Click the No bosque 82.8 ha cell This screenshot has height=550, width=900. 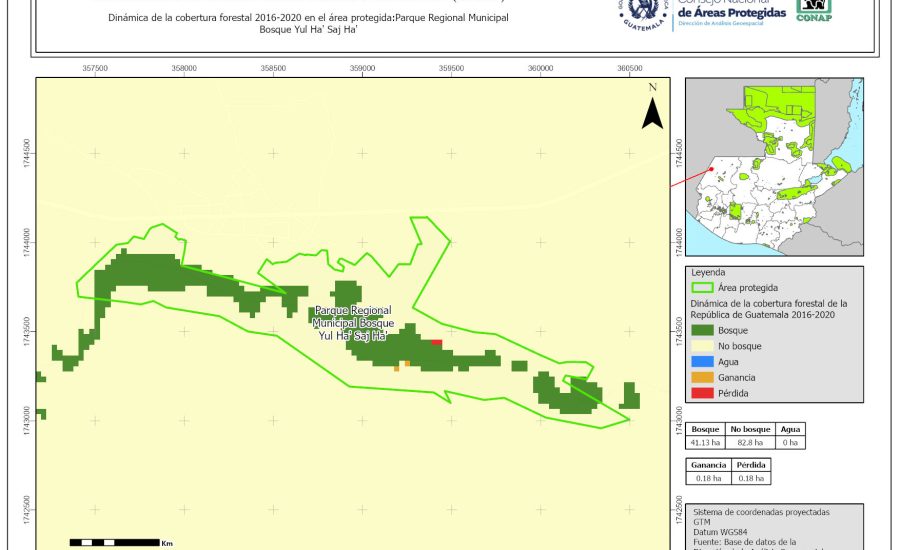(x=750, y=442)
